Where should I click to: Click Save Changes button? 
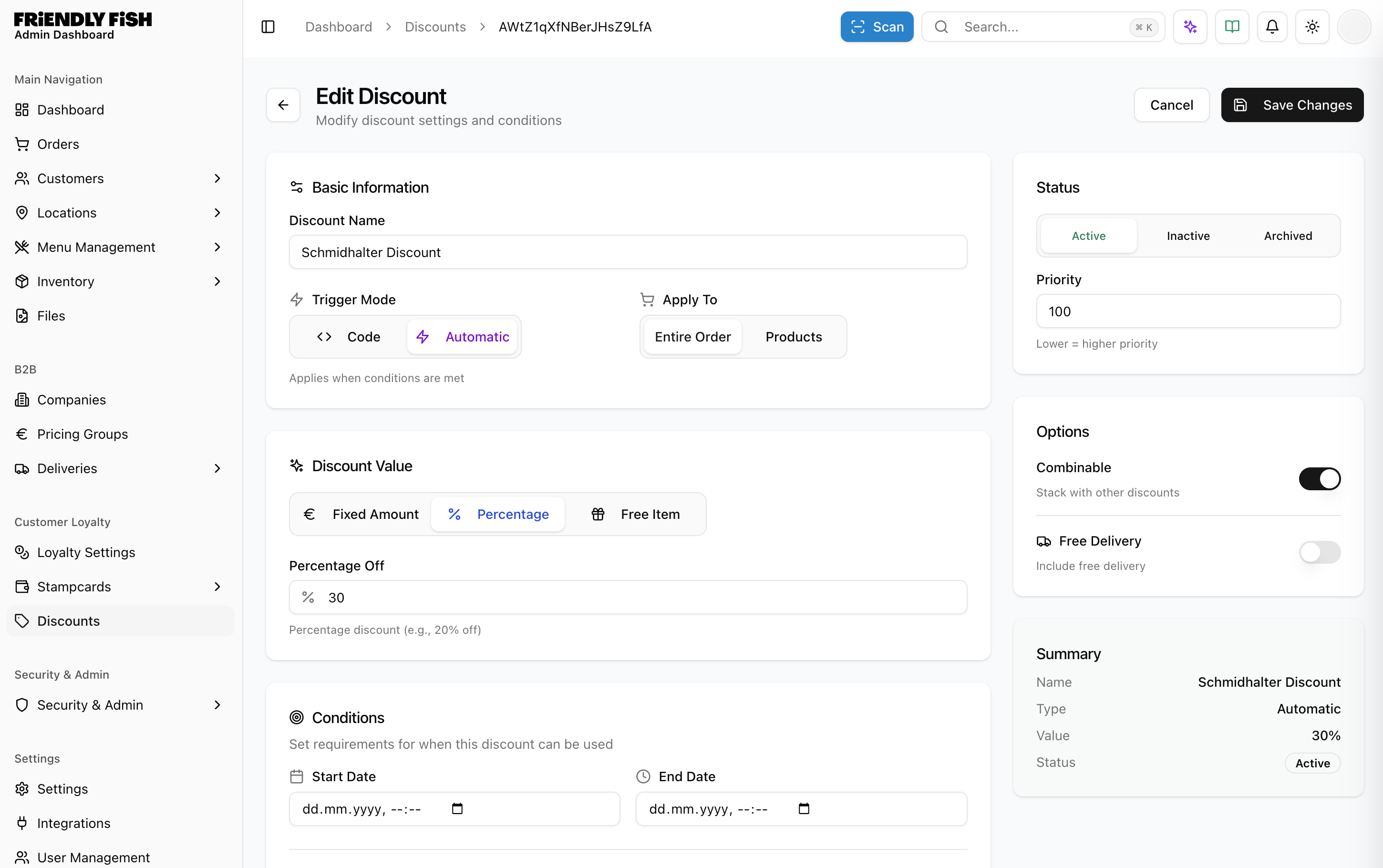click(1292, 105)
